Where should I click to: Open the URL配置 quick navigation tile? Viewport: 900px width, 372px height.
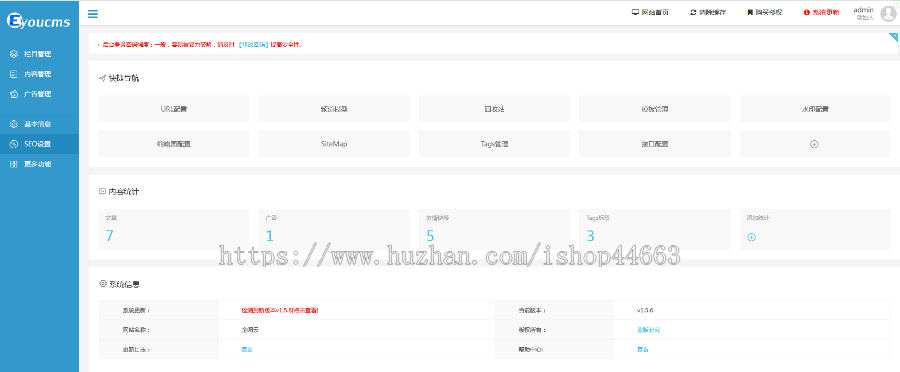(x=173, y=108)
